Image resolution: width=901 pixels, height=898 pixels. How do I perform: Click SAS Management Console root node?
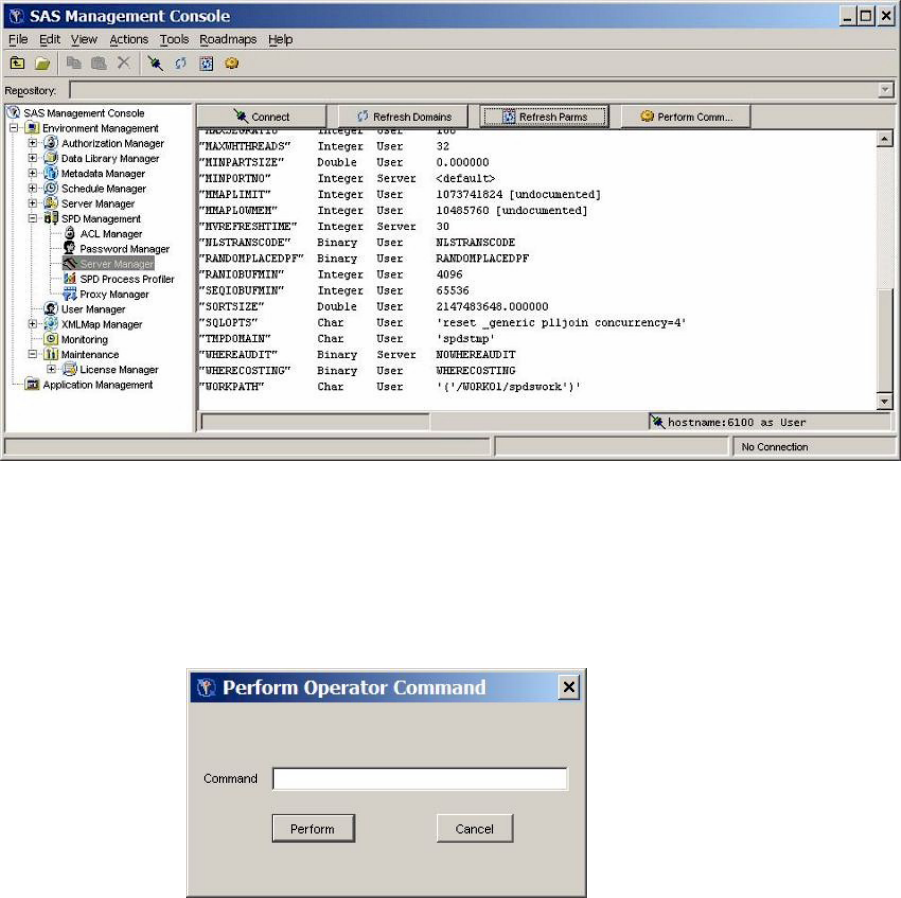point(84,113)
